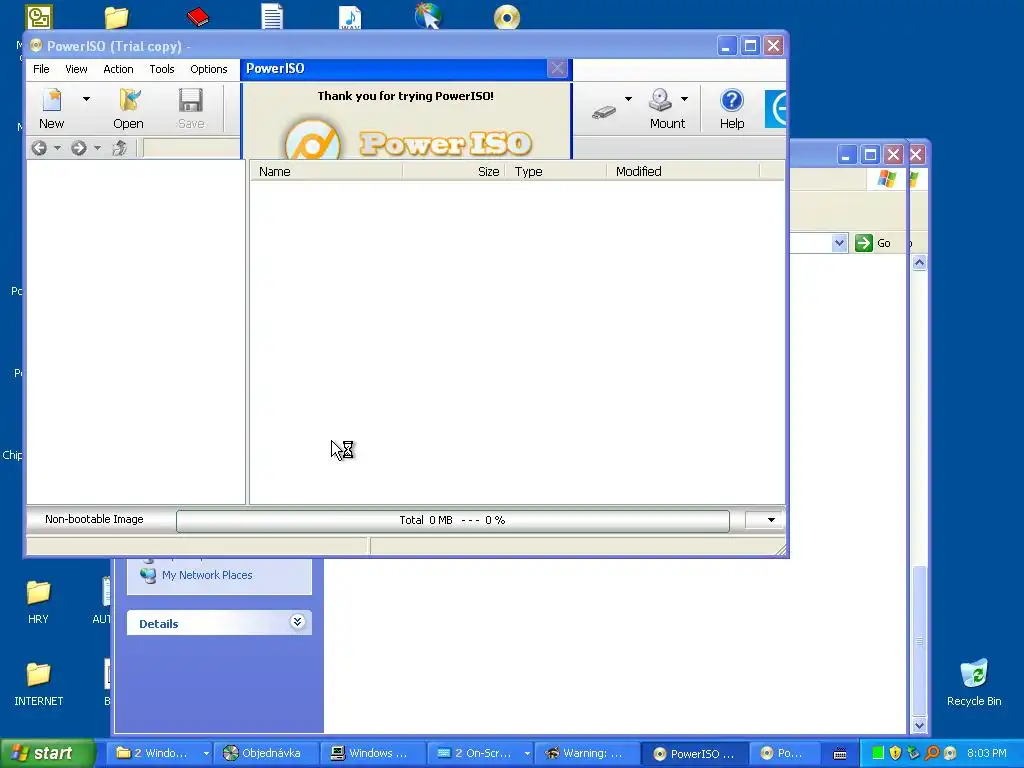Open the View menu
Viewport: 1024px width, 768px height.
tap(76, 69)
